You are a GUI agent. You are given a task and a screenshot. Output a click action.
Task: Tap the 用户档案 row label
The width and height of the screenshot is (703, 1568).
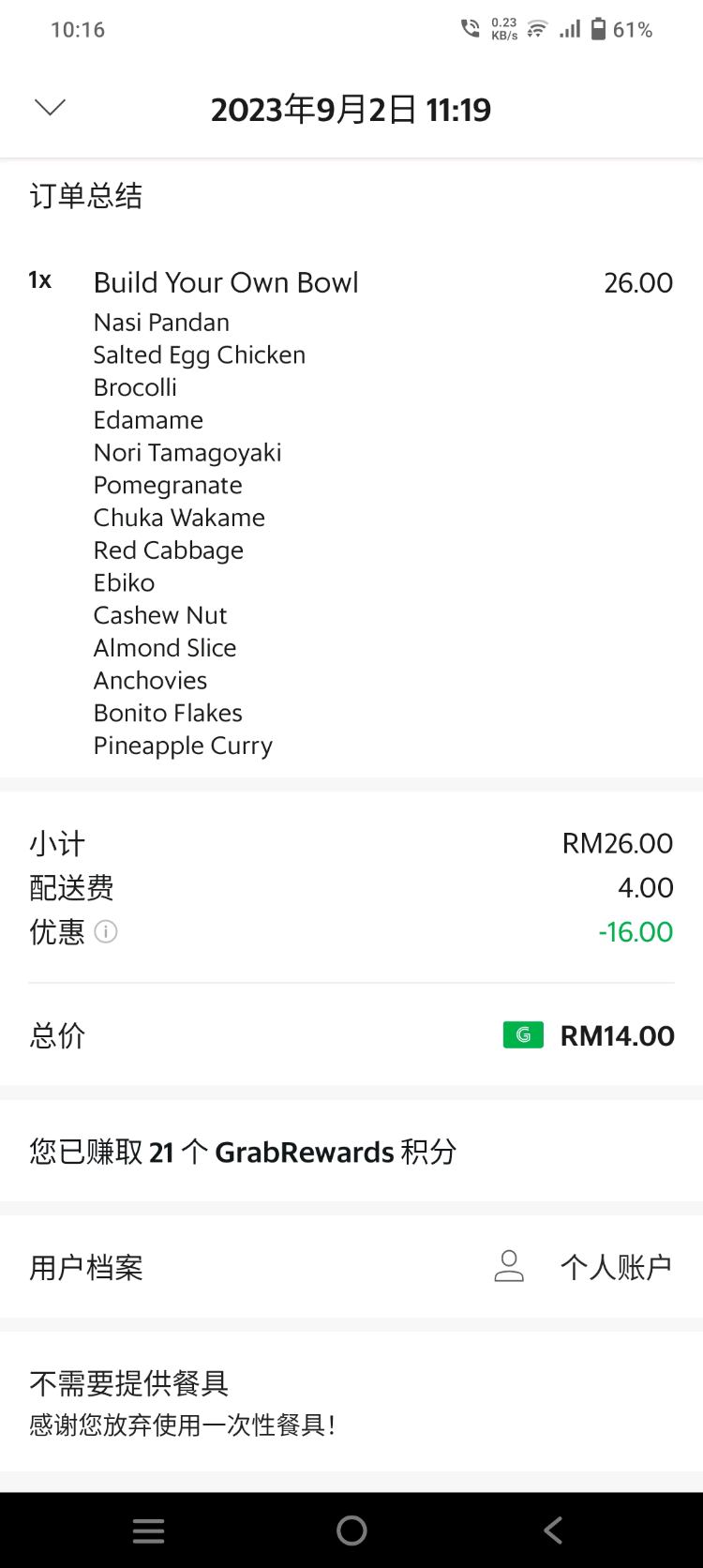pyautogui.click(x=86, y=1267)
